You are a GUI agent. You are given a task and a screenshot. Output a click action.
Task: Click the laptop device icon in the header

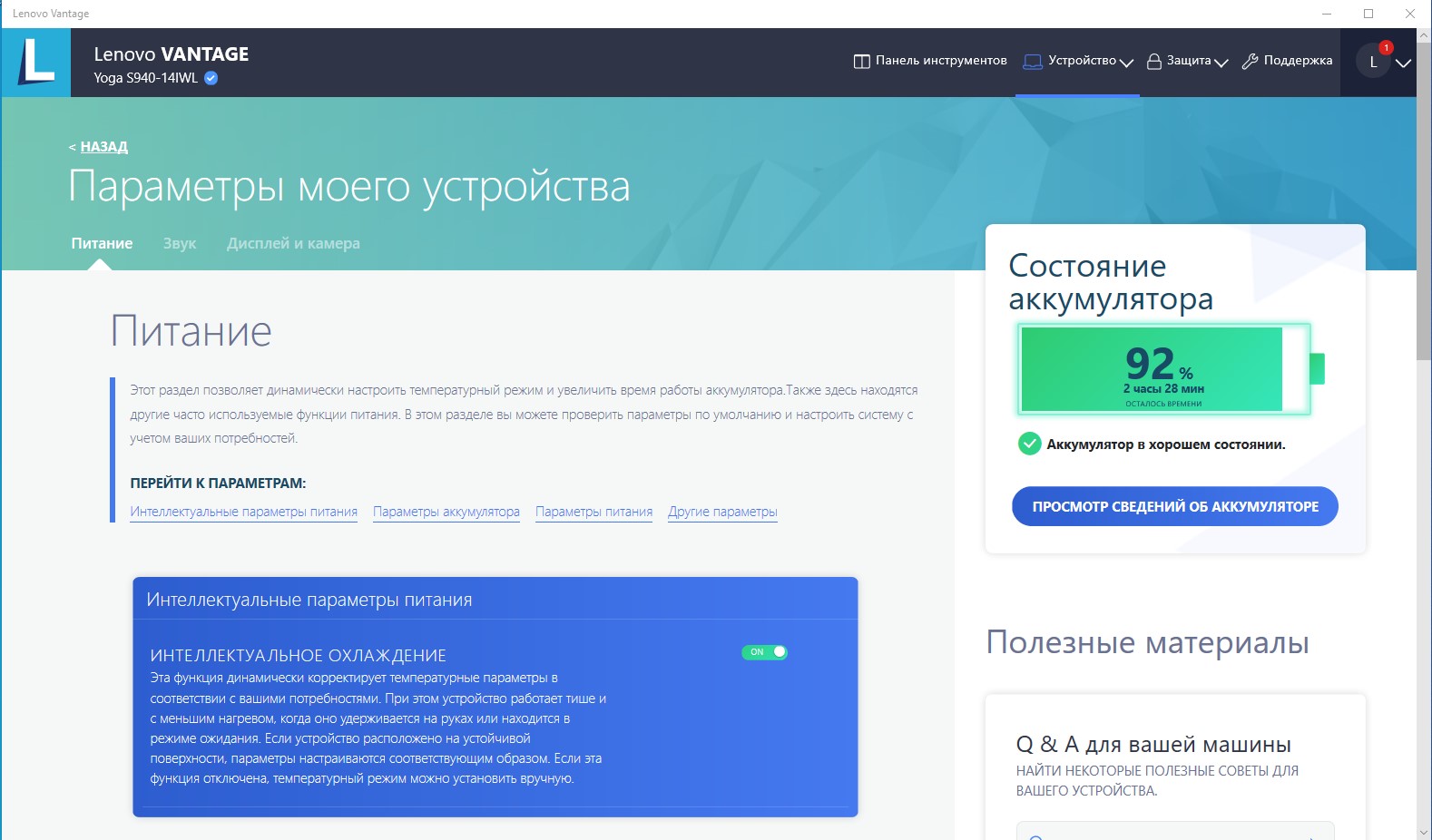[1032, 62]
